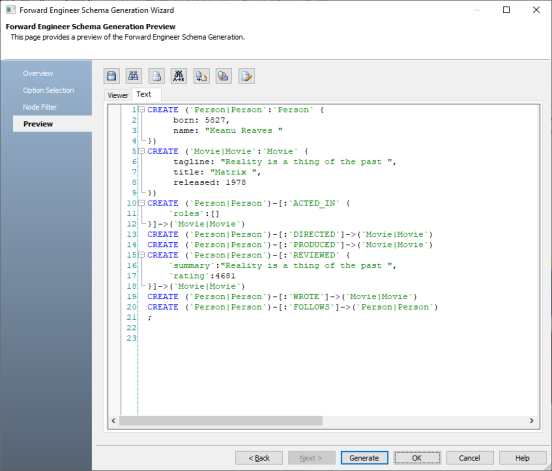Collapse the ACTED_IN block on line 10

(142, 203)
